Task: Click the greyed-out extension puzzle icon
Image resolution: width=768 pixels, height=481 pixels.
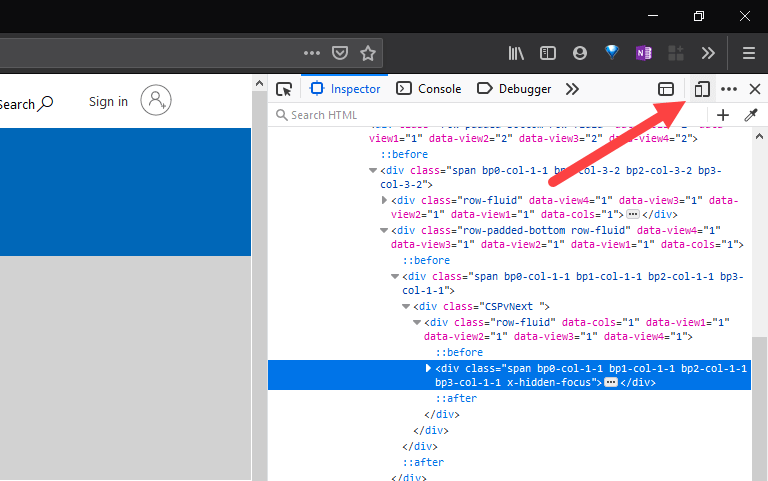Action: pos(676,53)
